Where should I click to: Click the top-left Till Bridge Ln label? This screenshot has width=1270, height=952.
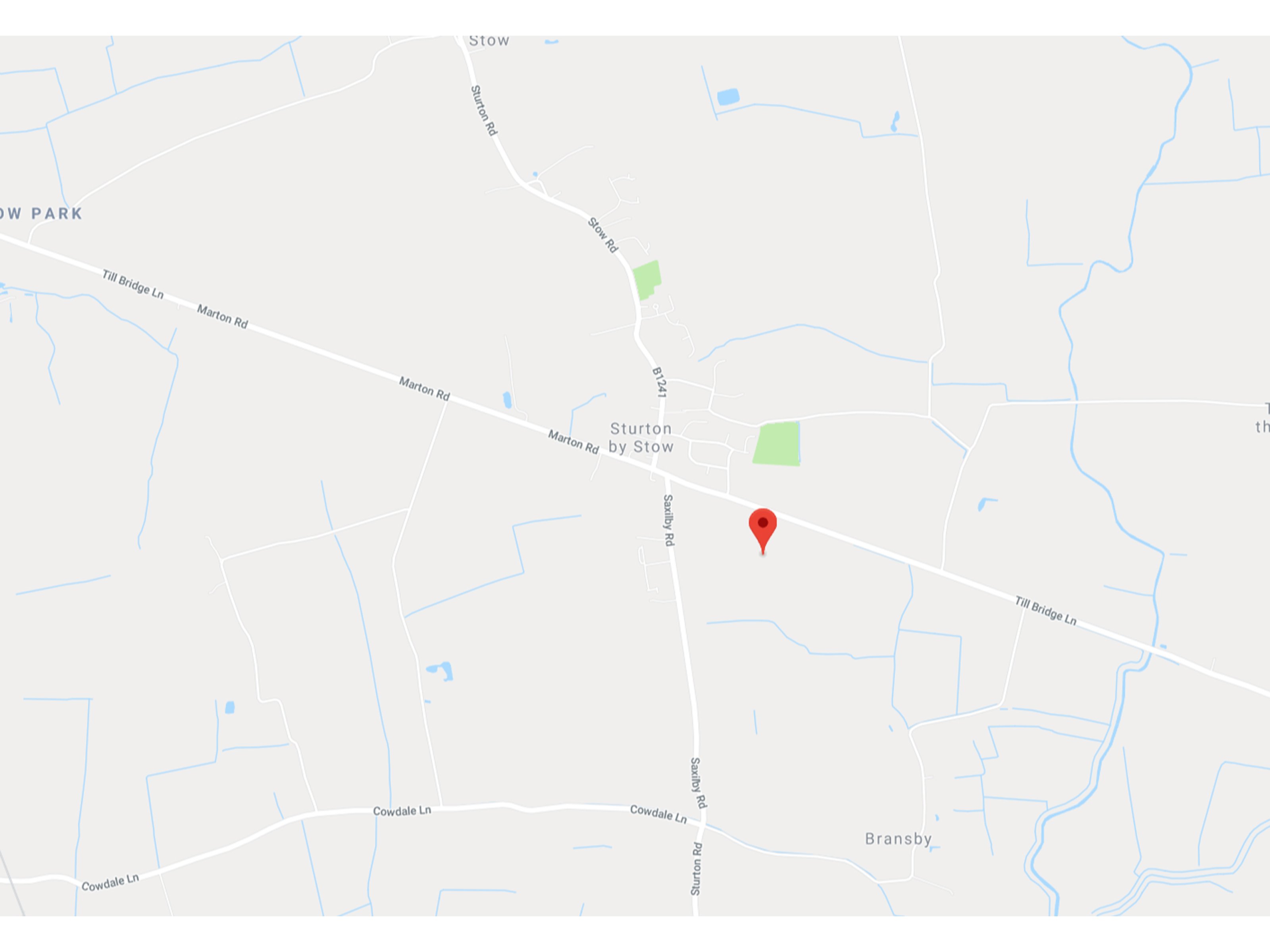[x=133, y=284]
